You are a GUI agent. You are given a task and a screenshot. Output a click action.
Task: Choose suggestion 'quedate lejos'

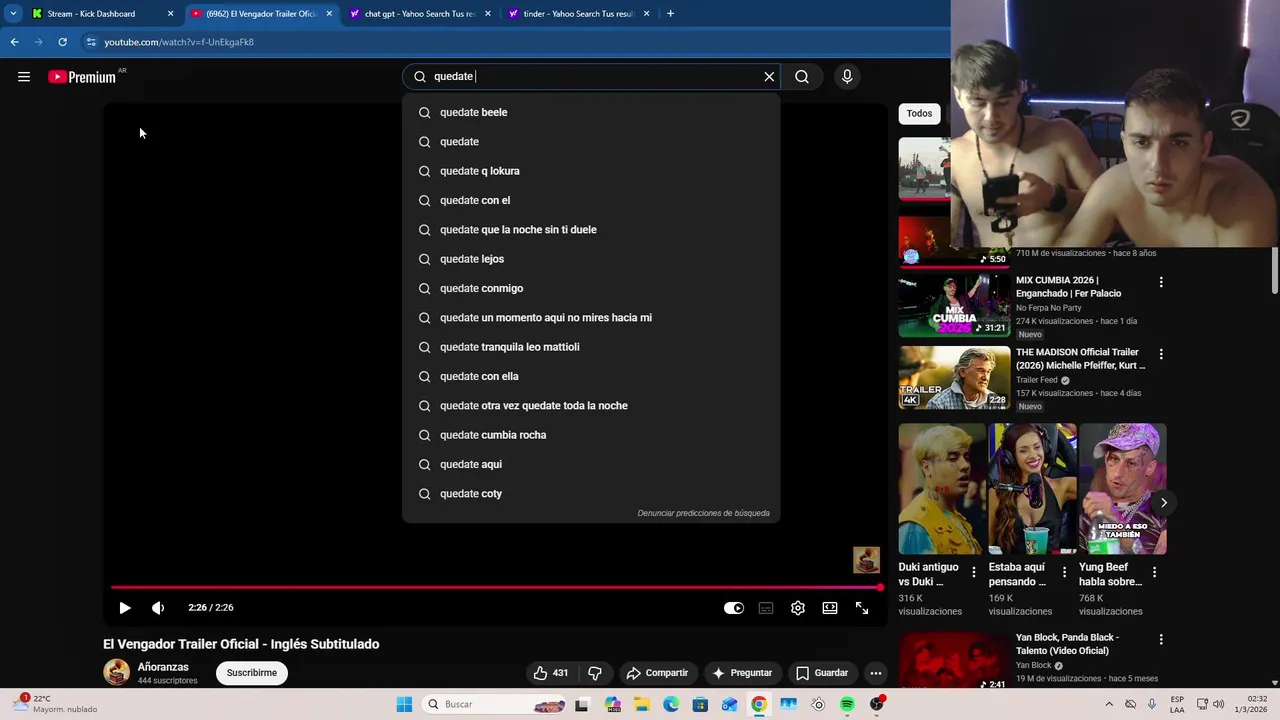click(x=591, y=259)
